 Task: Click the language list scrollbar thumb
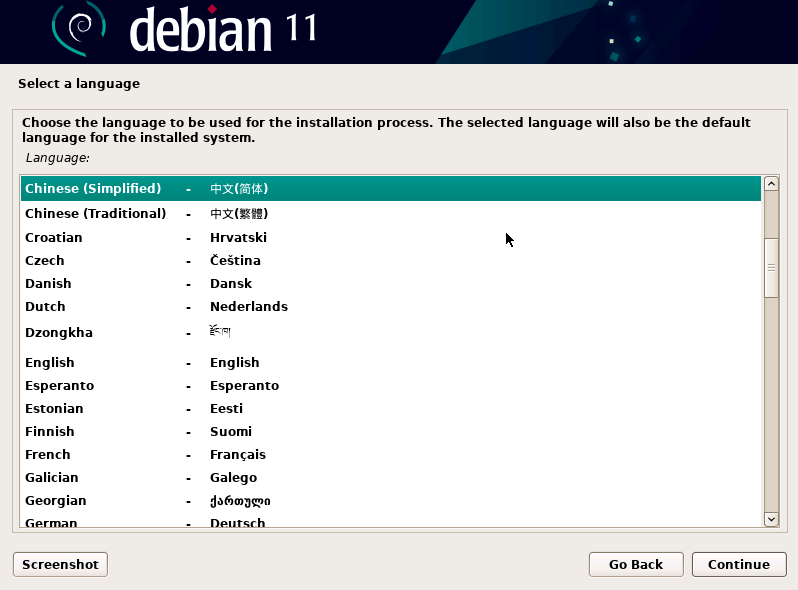click(772, 268)
